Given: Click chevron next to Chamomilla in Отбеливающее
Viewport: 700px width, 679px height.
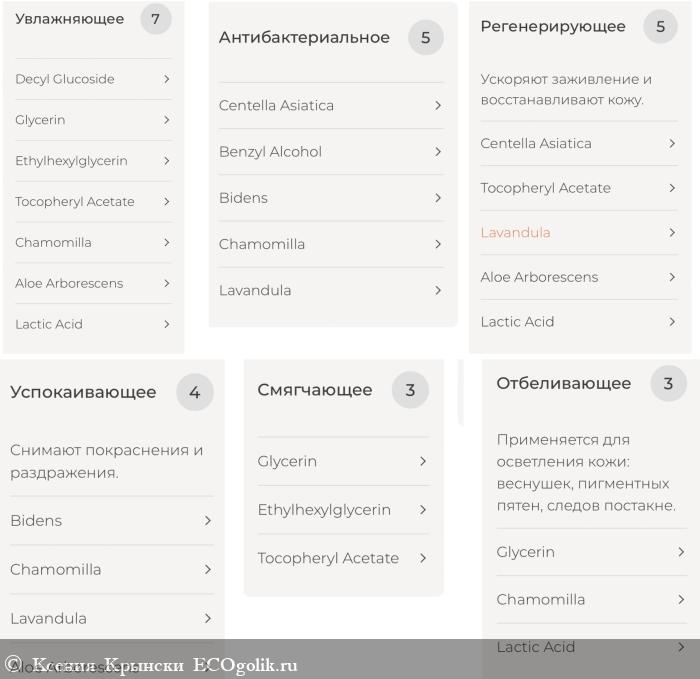Looking at the screenshot, I should tap(681, 600).
